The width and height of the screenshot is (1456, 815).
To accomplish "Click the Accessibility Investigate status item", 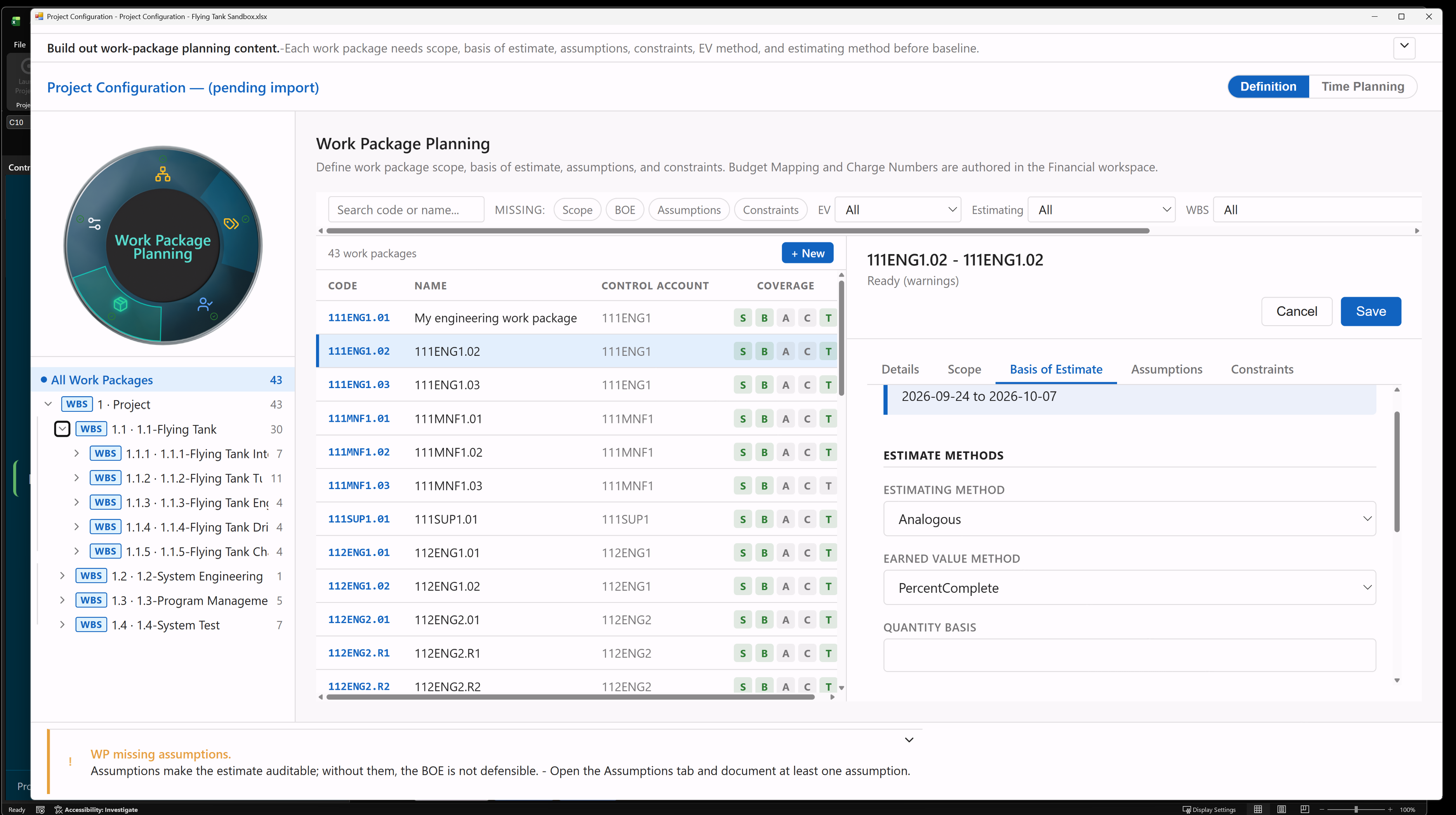I will 96,809.
